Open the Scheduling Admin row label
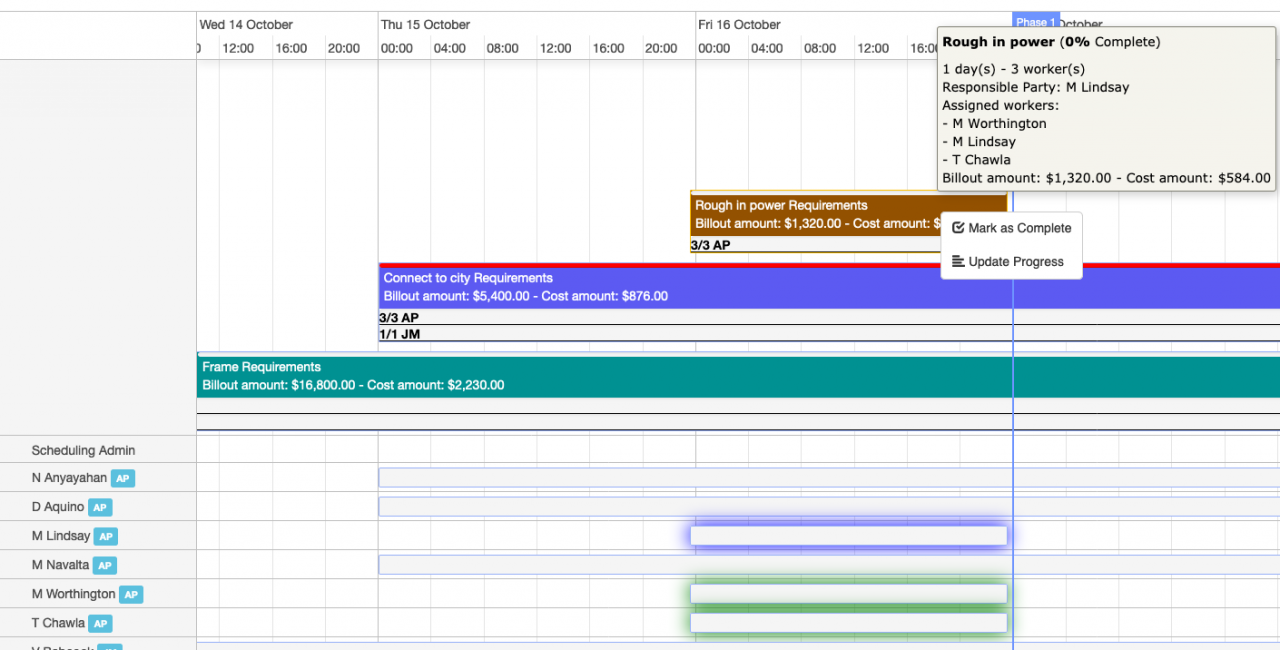Image resolution: width=1280 pixels, height=650 pixels. (83, 450)
